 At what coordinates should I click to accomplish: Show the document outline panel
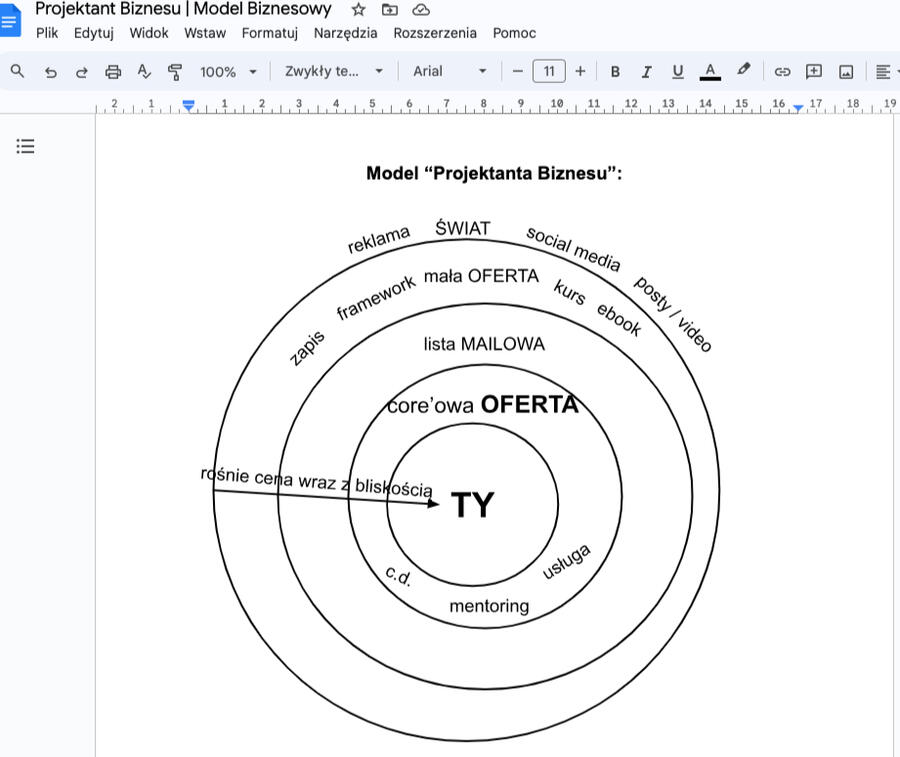[x=26, y=147]
